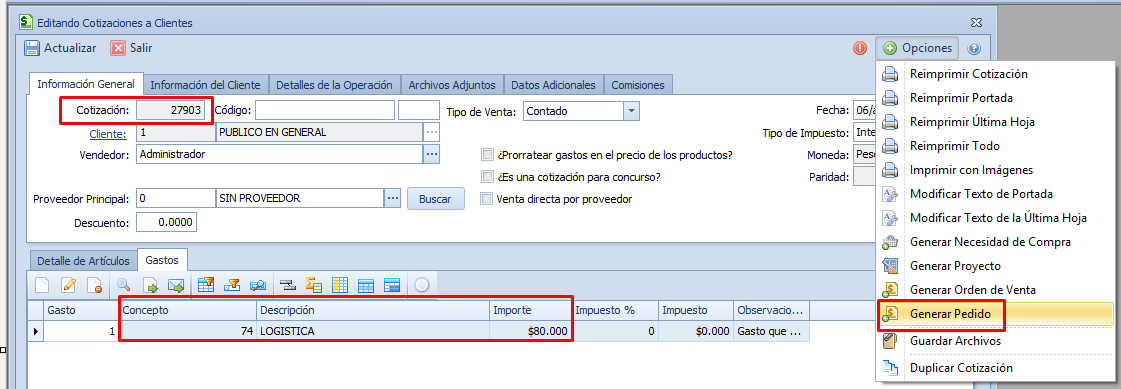
Task: Click ellipsis button next to PUBLICO EN GENERAL
Action: (x=431, y=132)
